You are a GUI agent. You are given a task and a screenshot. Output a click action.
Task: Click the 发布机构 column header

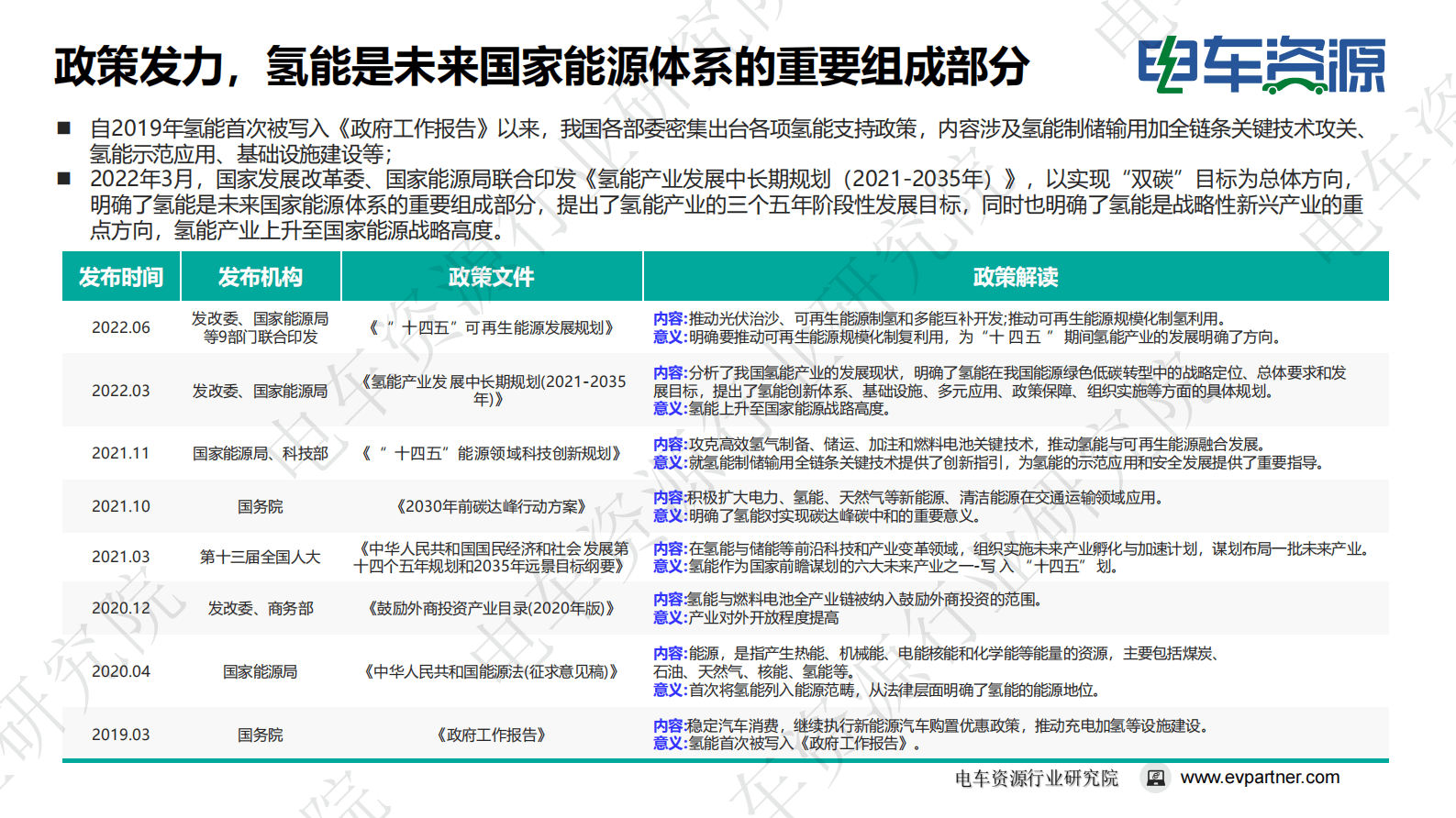[261, 277]
